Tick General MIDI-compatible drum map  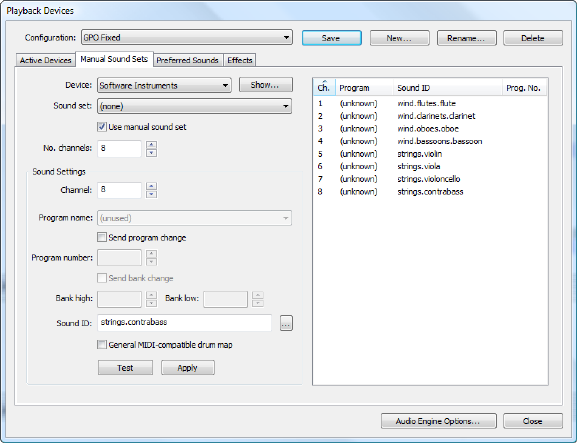(102, 345)
